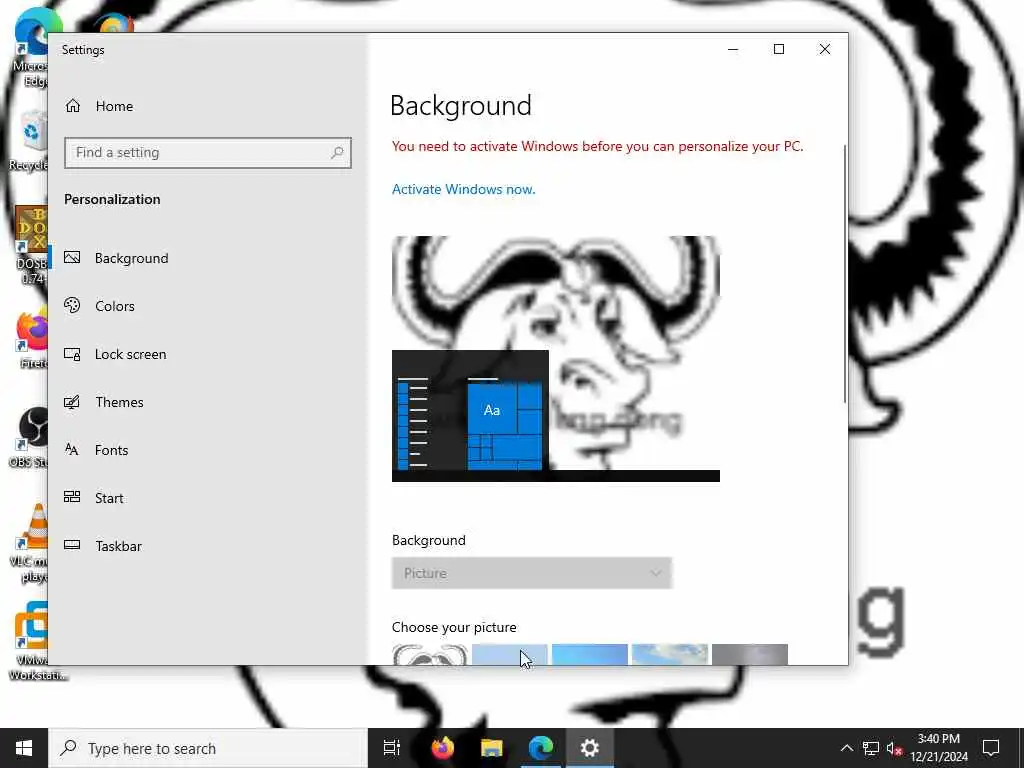This screenshot has width=1024, height=768.
Task: Open File Explorer from taskbar
Action: click(x=492, y=748)
